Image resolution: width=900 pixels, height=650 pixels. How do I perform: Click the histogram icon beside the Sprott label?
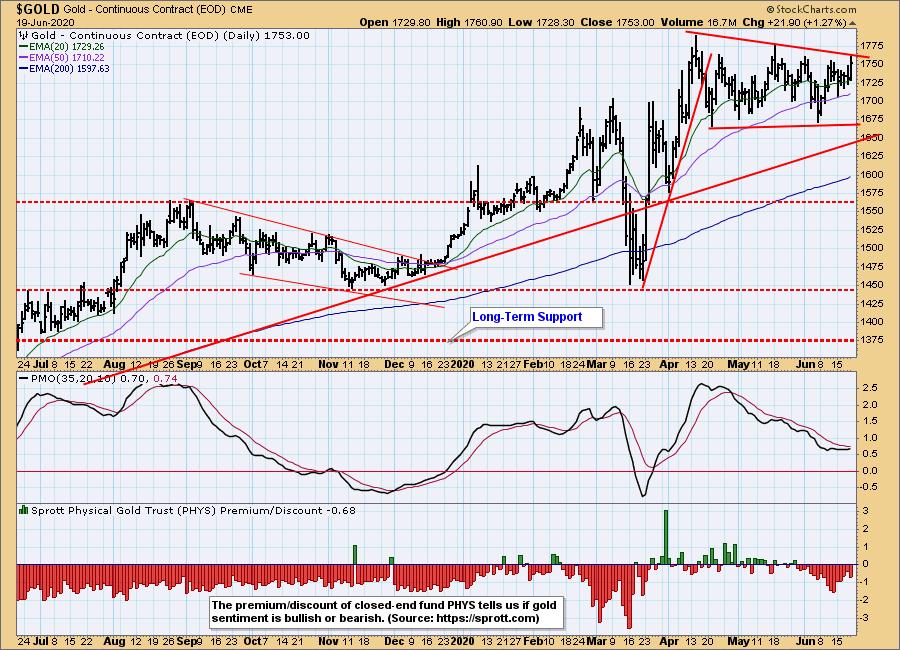pos(24,510)
